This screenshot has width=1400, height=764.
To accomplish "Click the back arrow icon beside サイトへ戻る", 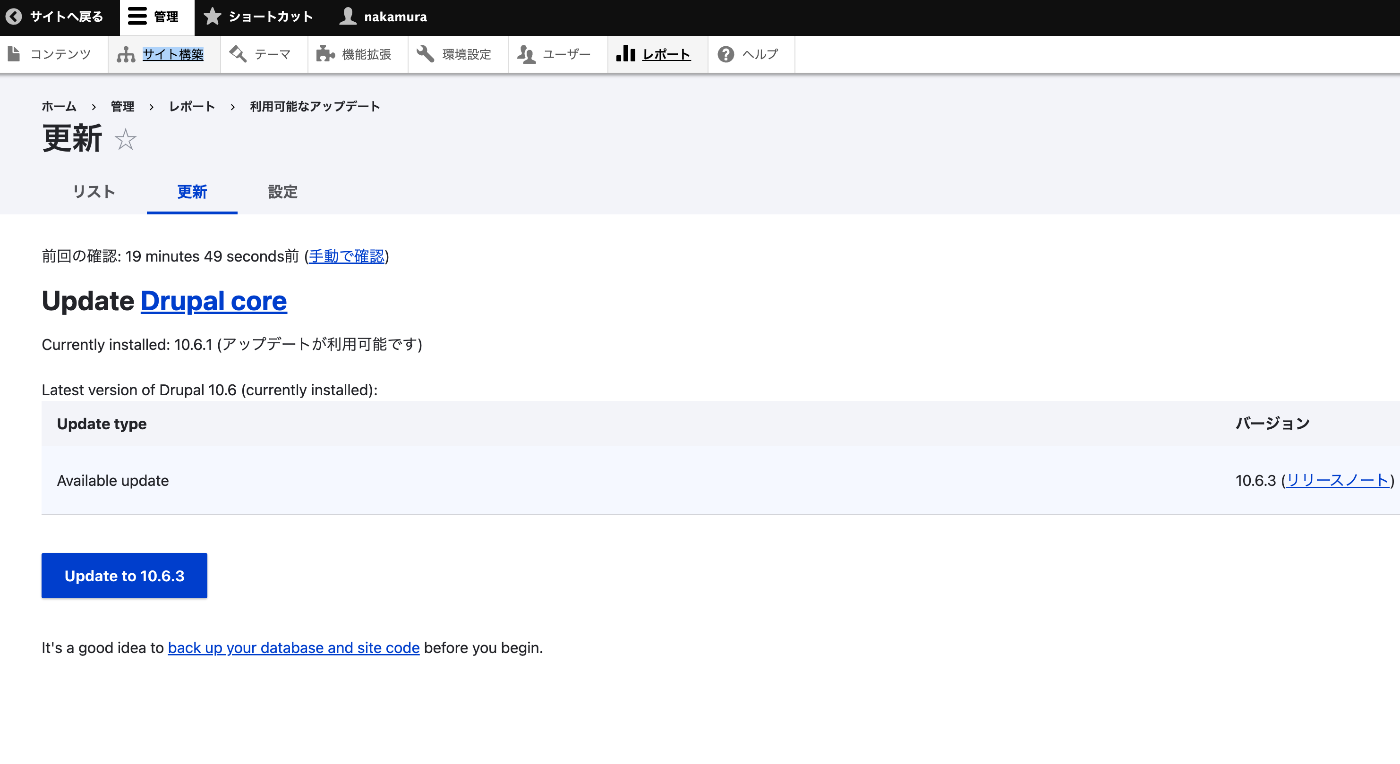I will (x=14, y=17).
